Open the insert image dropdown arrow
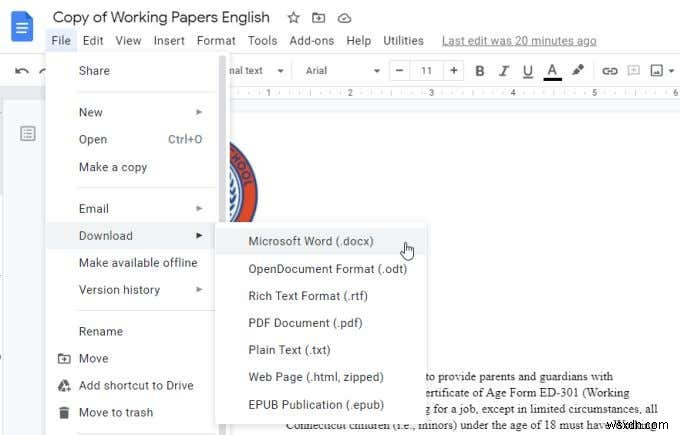 click(671, 71)
